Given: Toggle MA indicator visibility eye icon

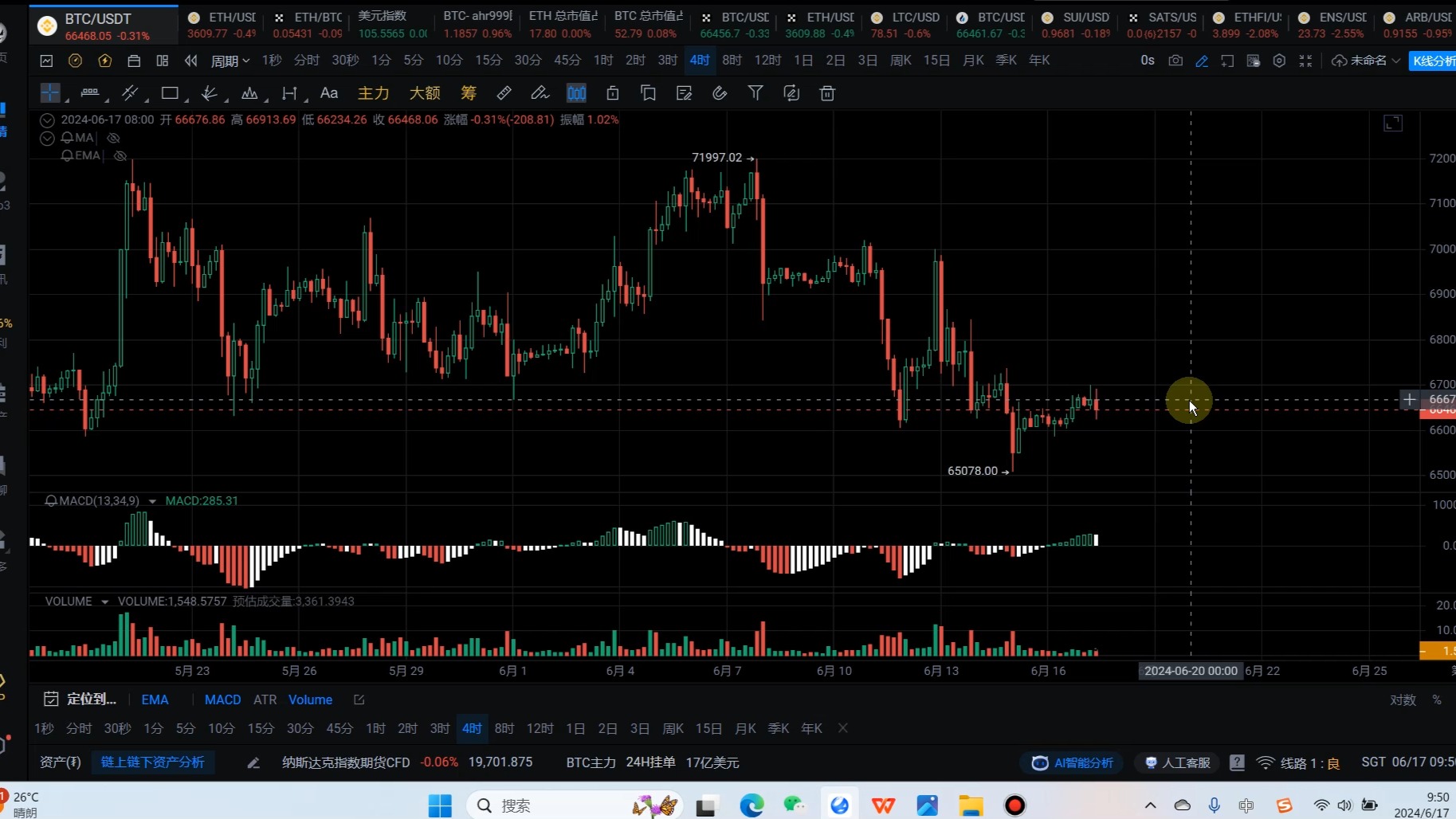Looking at the screenshot, I should coord(113,138).
